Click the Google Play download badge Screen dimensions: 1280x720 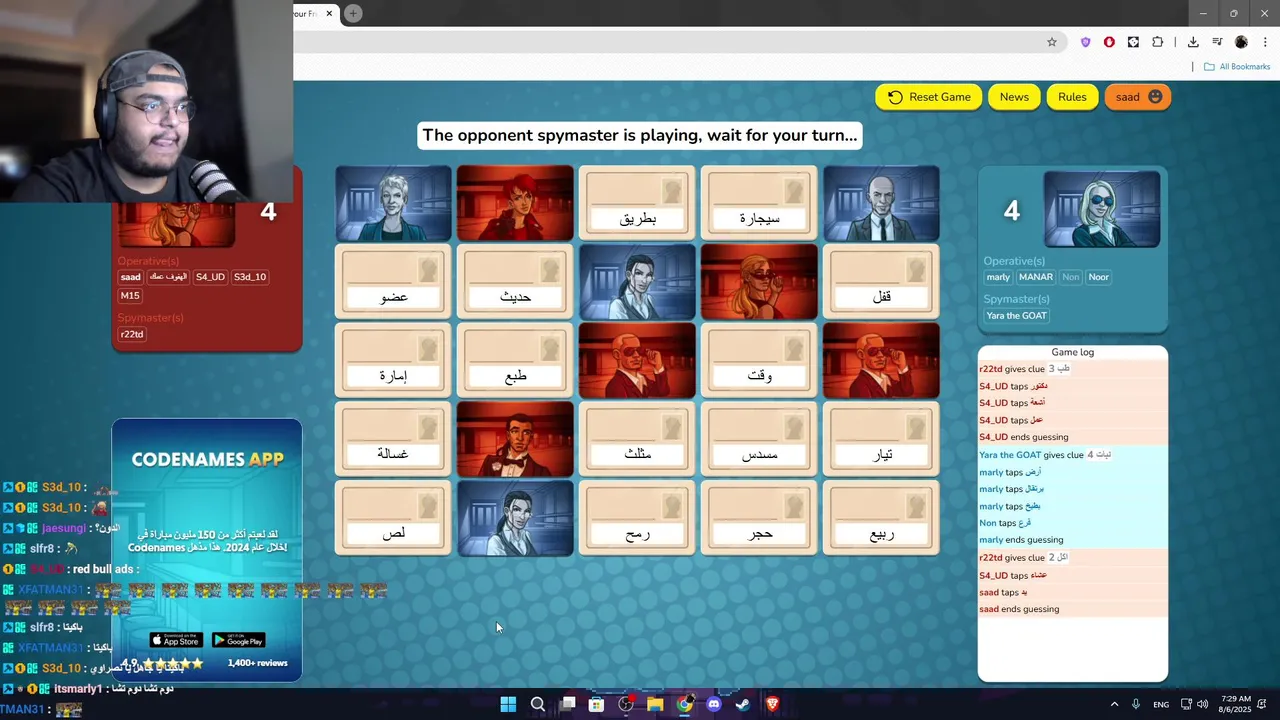coord(239,640)
